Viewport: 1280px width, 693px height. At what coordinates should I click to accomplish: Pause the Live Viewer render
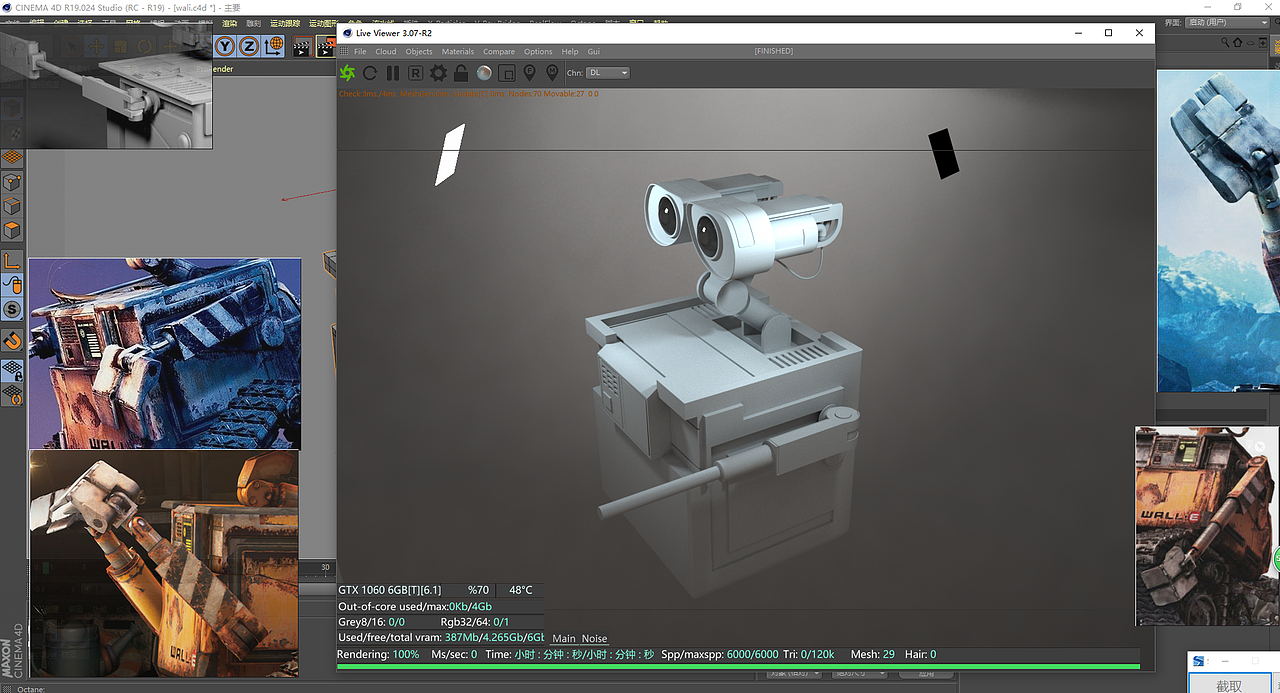coord(393,72)
